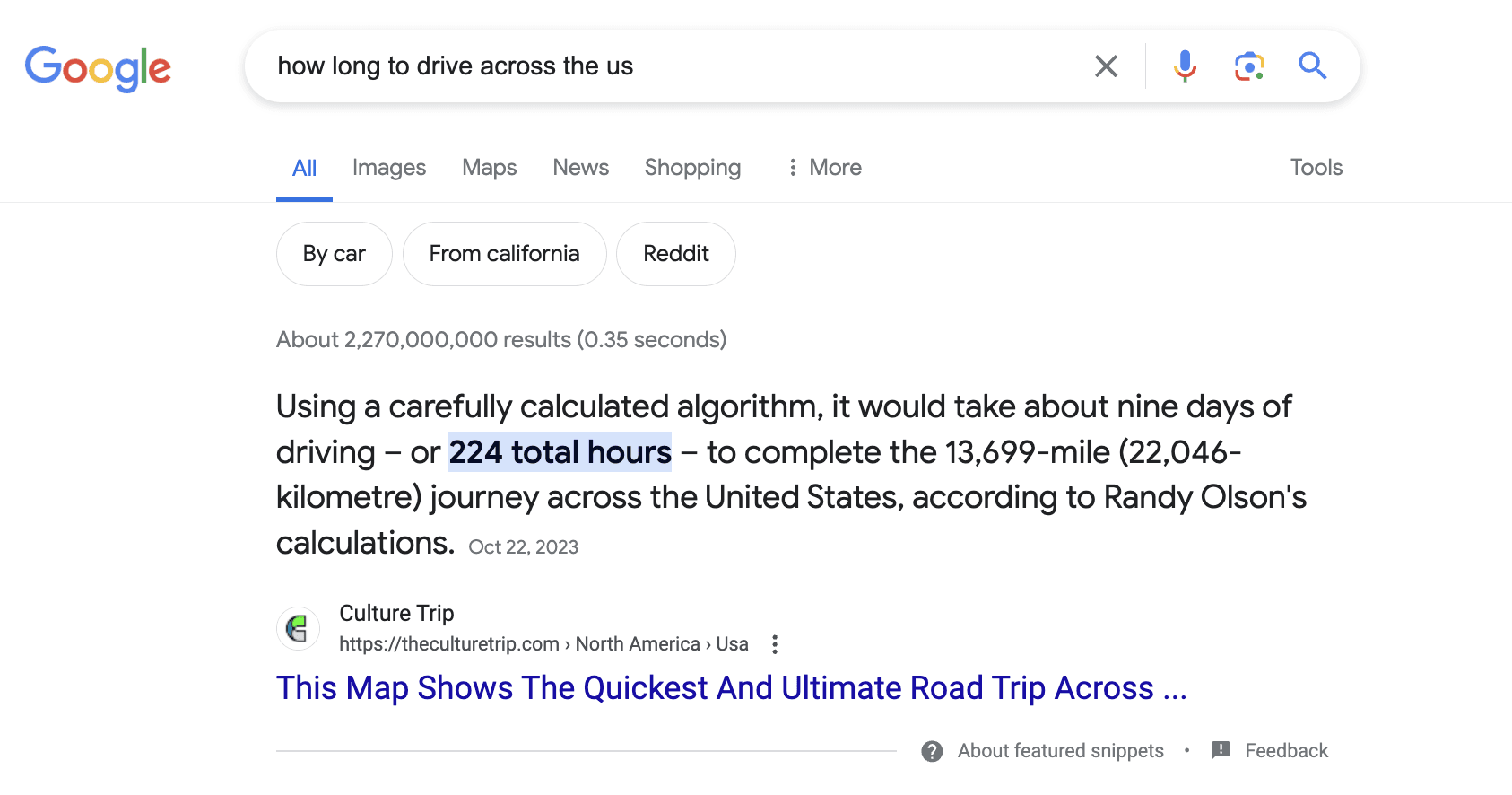Screen dimensions: 1512x795
Task: Select the Shopping tab
Action: tap(692, 168)
